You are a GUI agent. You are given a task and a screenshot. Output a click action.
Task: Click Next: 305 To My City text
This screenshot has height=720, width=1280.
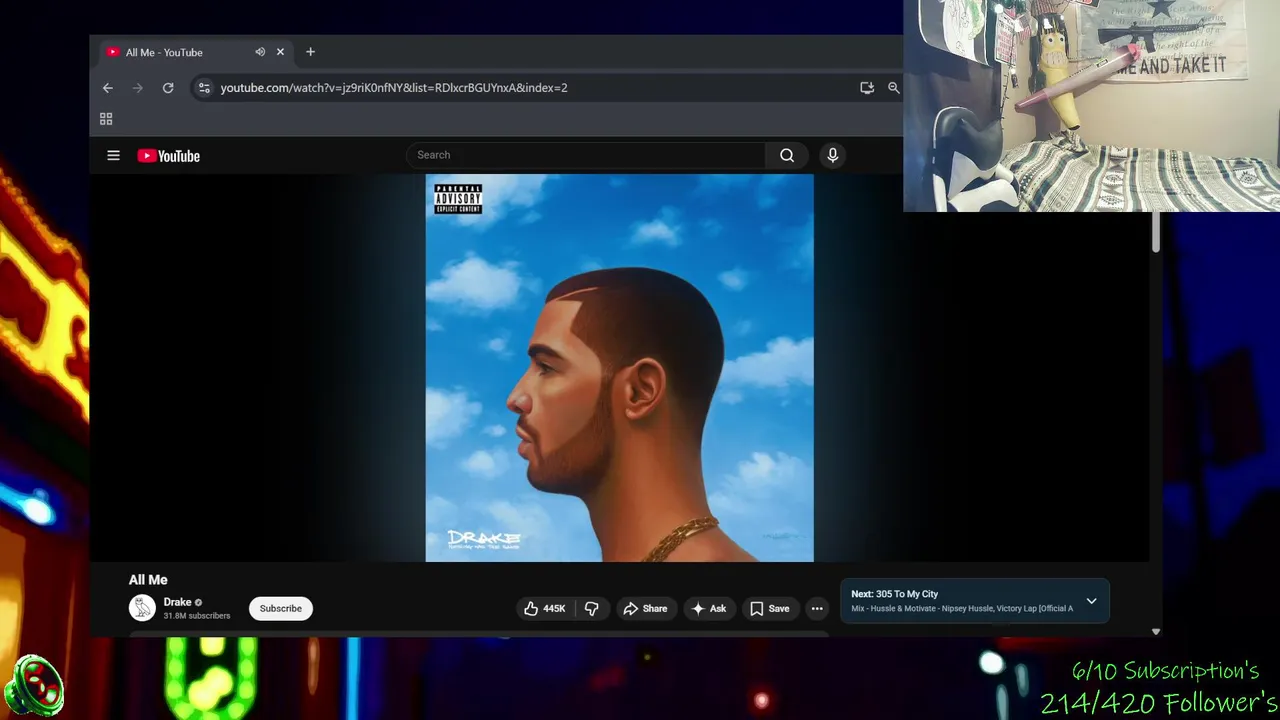pos(894,594)
